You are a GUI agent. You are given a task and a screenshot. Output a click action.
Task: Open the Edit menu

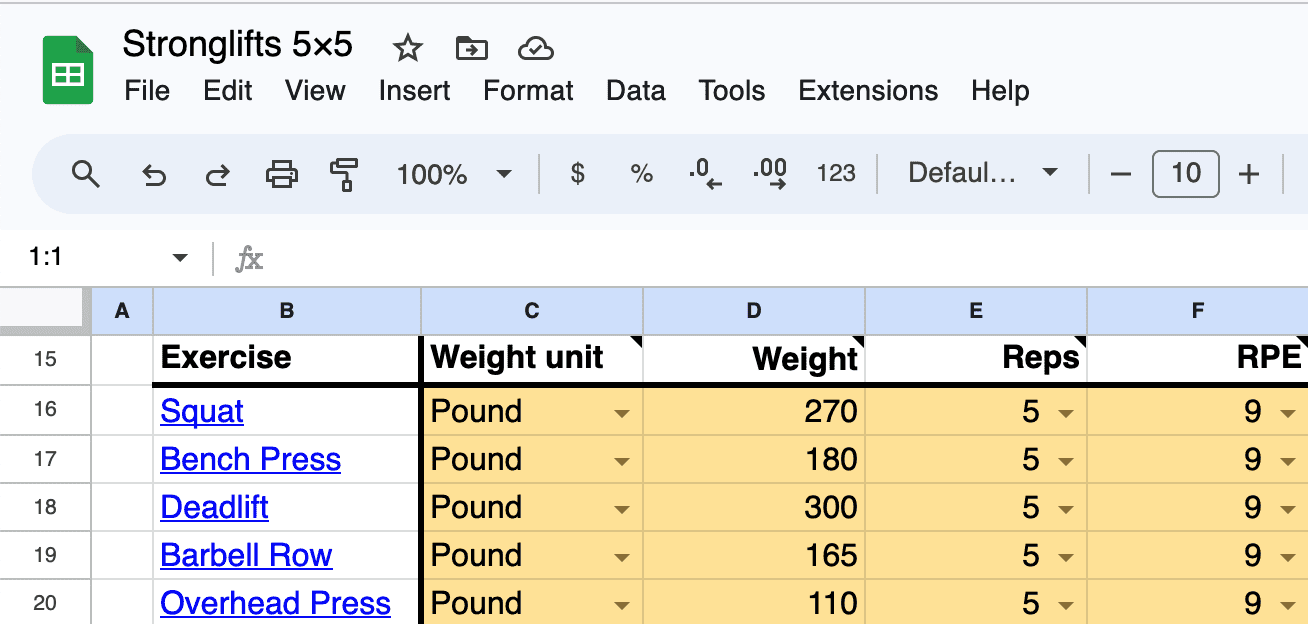coord(228,91)
